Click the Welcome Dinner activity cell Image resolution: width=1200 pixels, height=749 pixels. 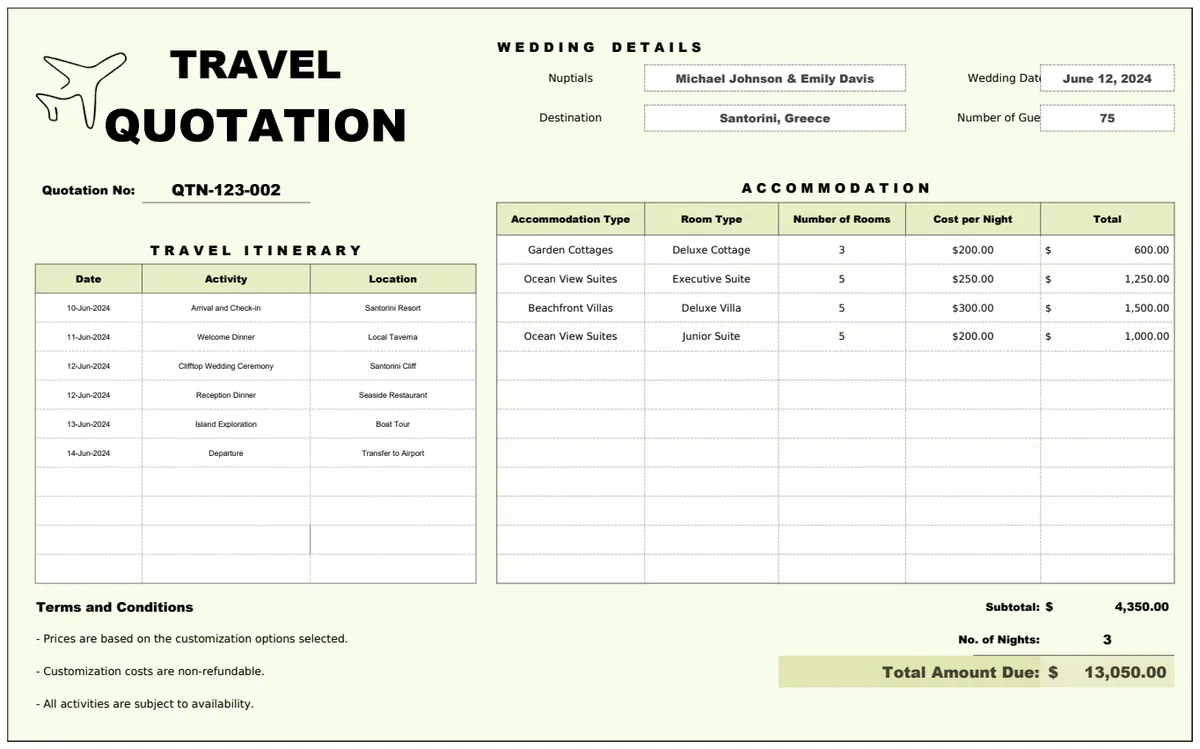(x=226, y=337)
